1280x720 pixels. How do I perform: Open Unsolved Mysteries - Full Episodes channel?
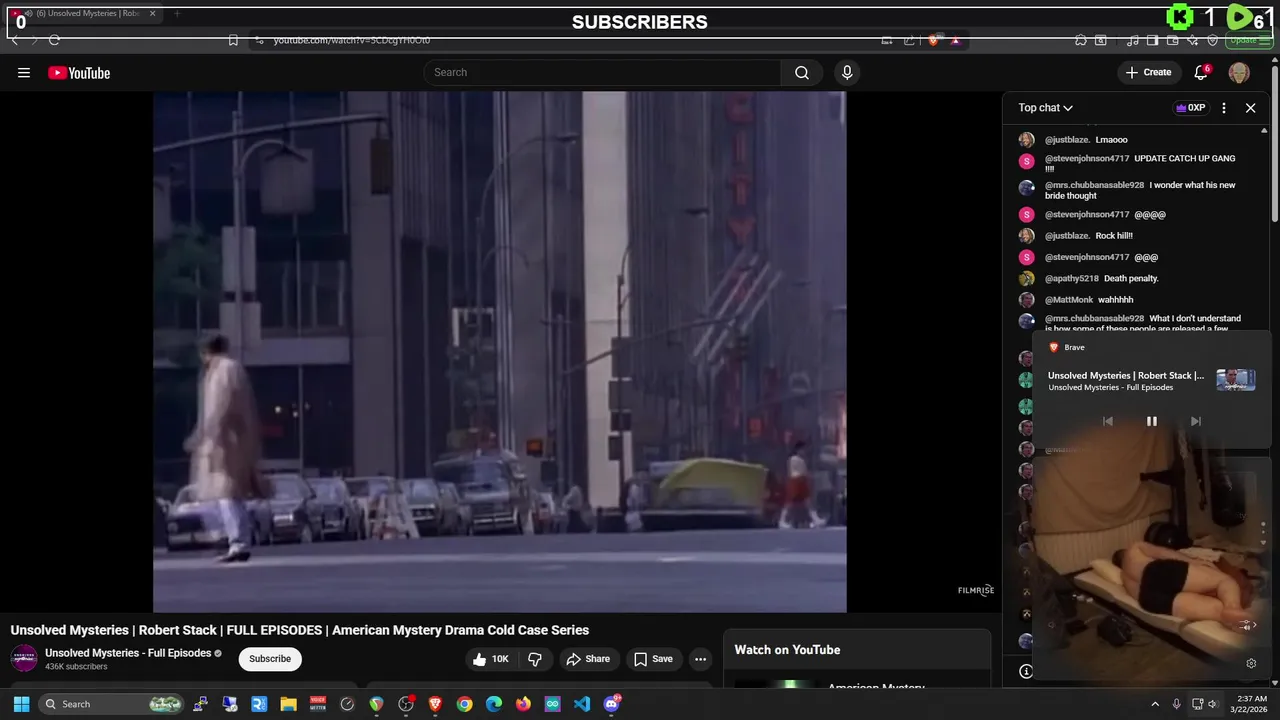click(128, 652)
